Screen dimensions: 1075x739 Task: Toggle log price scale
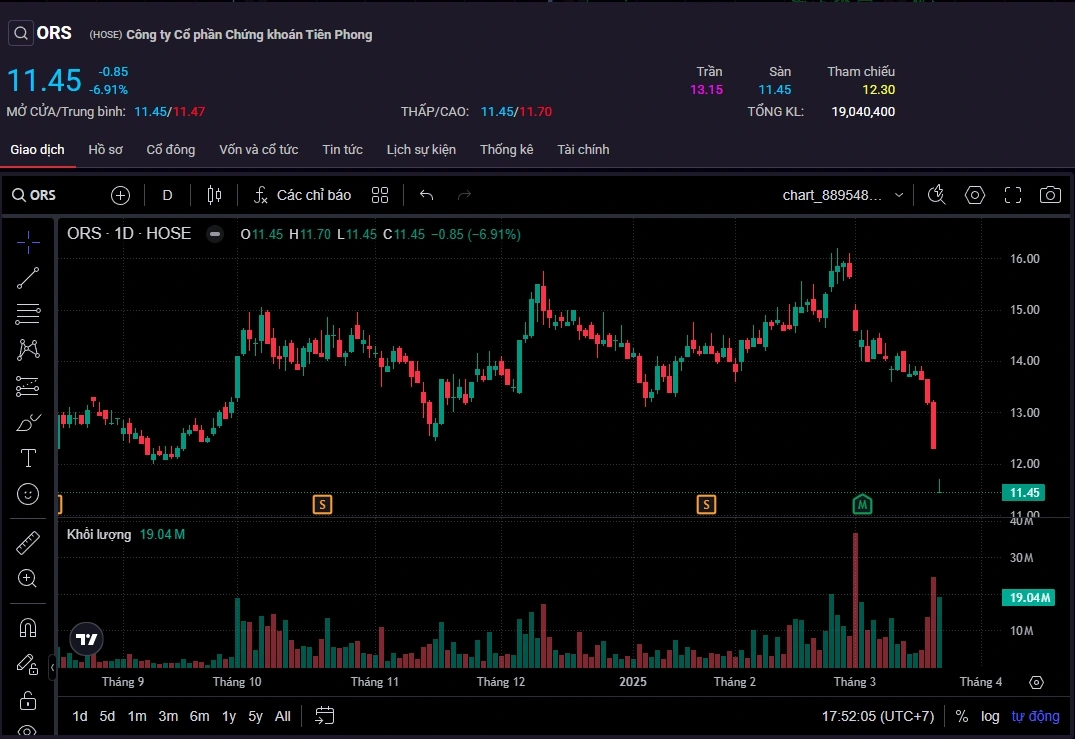click(x=990, y=716)
